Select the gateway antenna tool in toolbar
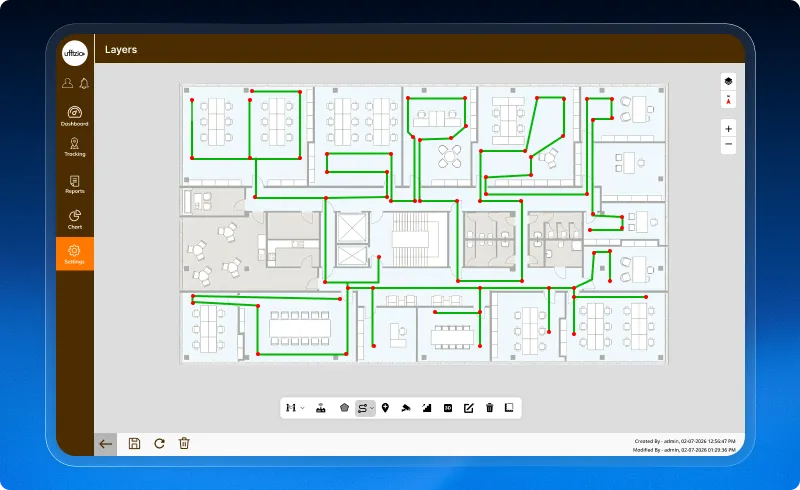The image size is (800, 490). pyautogui.click(x=320, y=408)
